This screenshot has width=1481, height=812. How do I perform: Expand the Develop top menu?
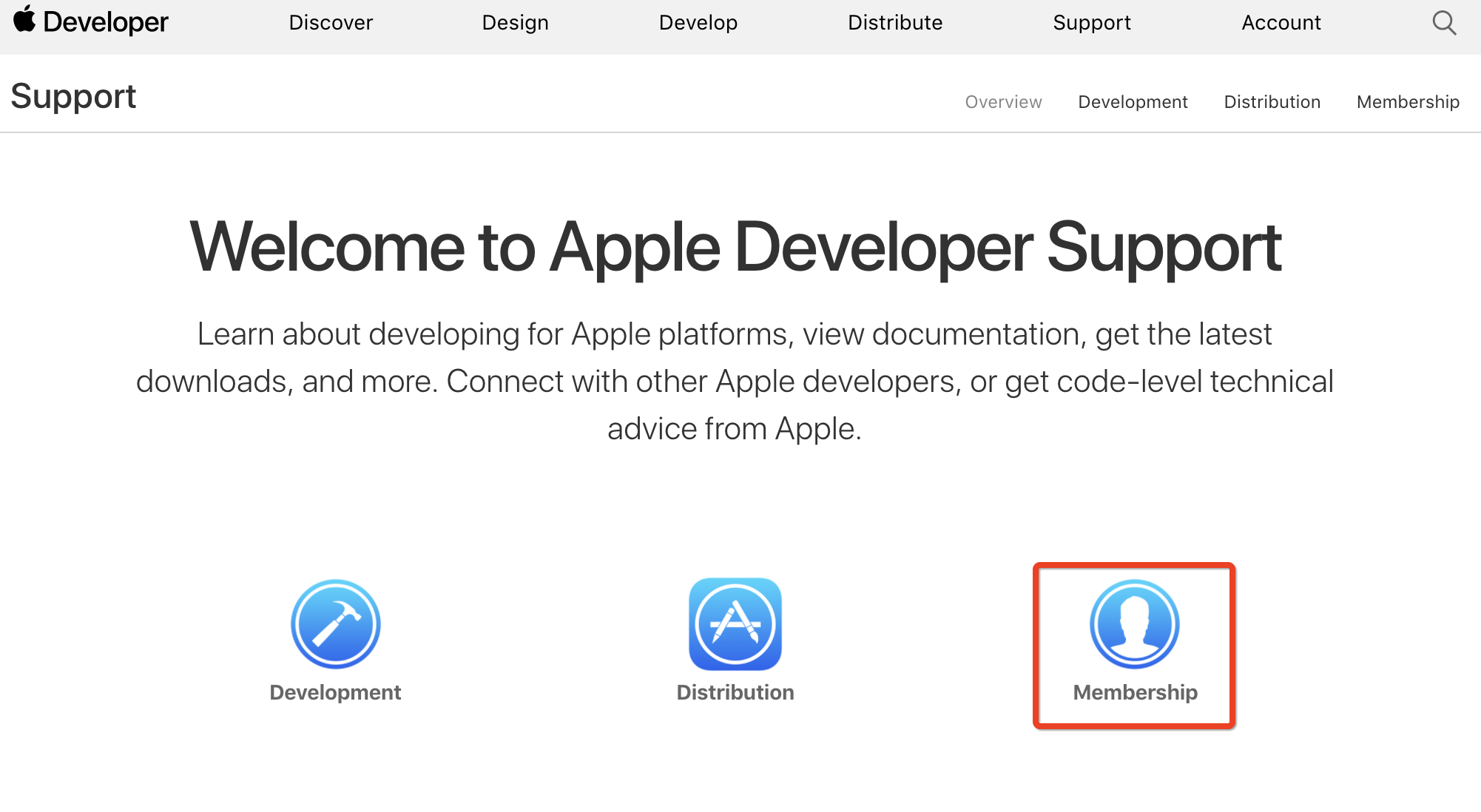(696, 24)
